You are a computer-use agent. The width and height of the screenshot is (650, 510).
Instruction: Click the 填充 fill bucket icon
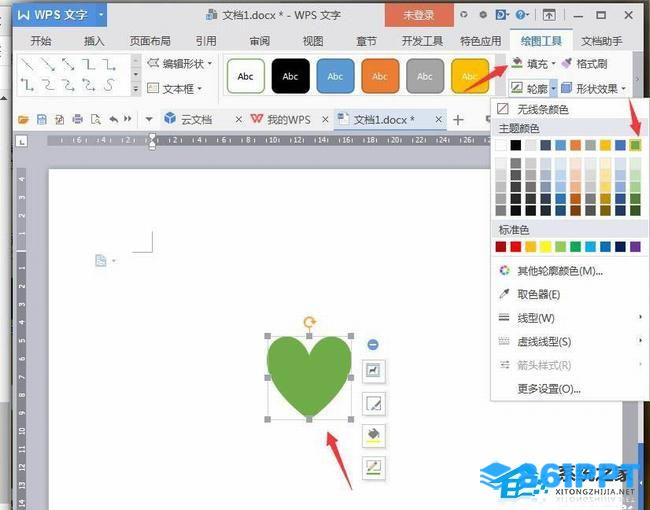coord(517,63)
